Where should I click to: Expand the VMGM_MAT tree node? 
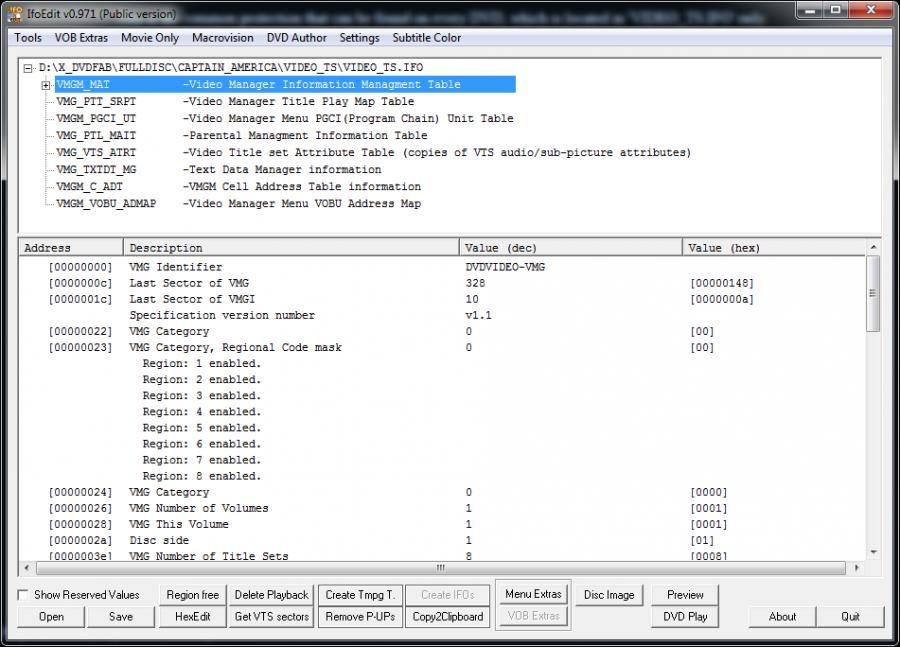[45, 85]
